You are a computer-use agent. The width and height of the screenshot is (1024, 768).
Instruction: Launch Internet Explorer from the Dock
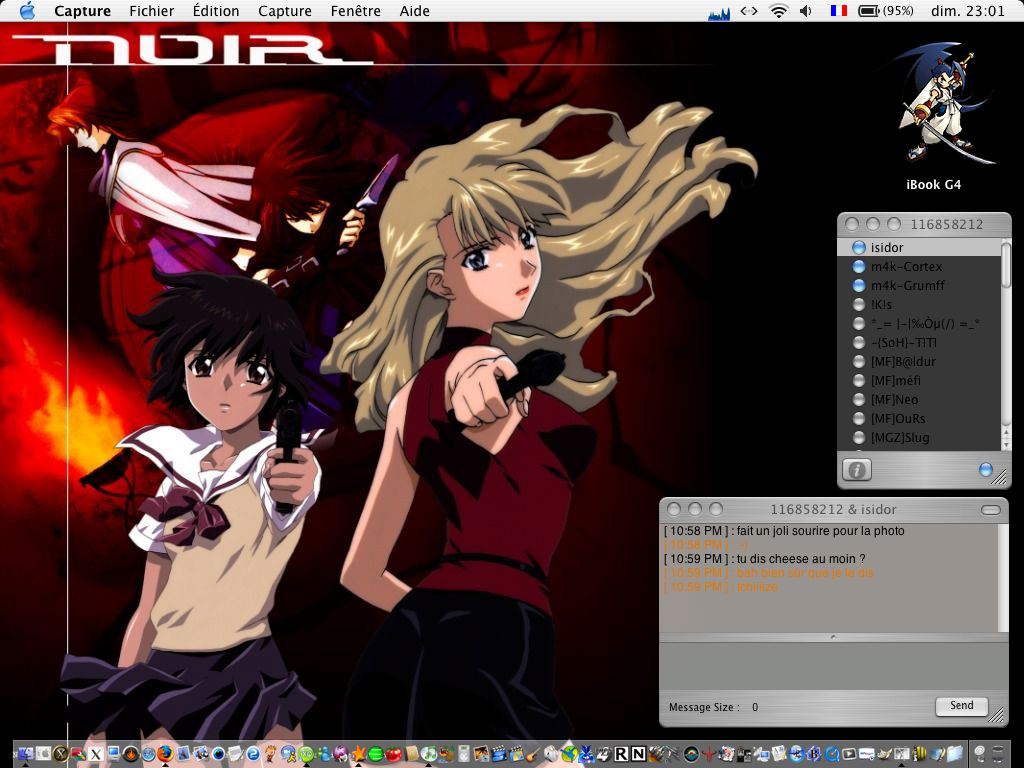coord(252,754)
